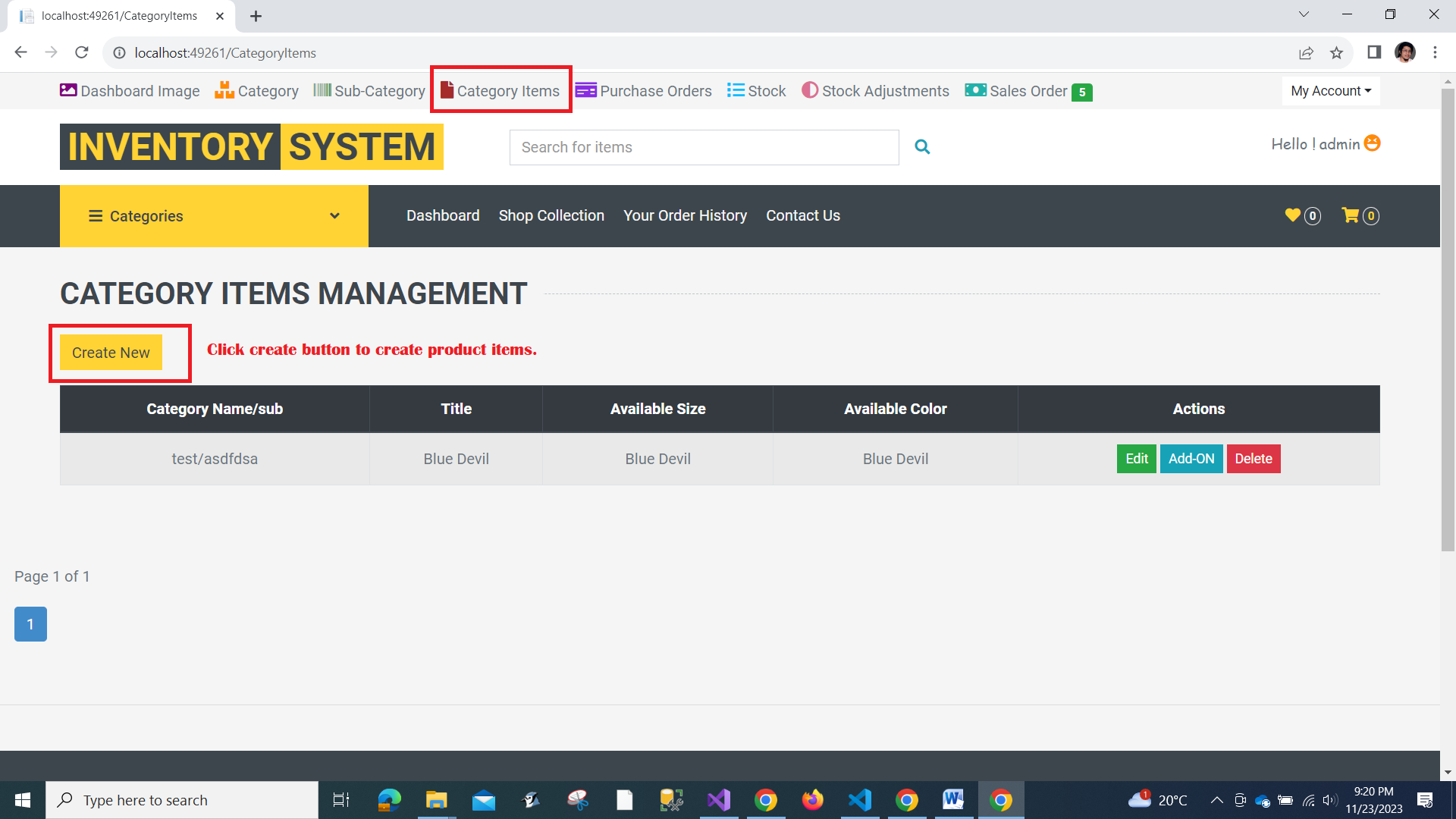Click the Search for items field
This screenshot has width=1456, height=819.
pos(704,147)
